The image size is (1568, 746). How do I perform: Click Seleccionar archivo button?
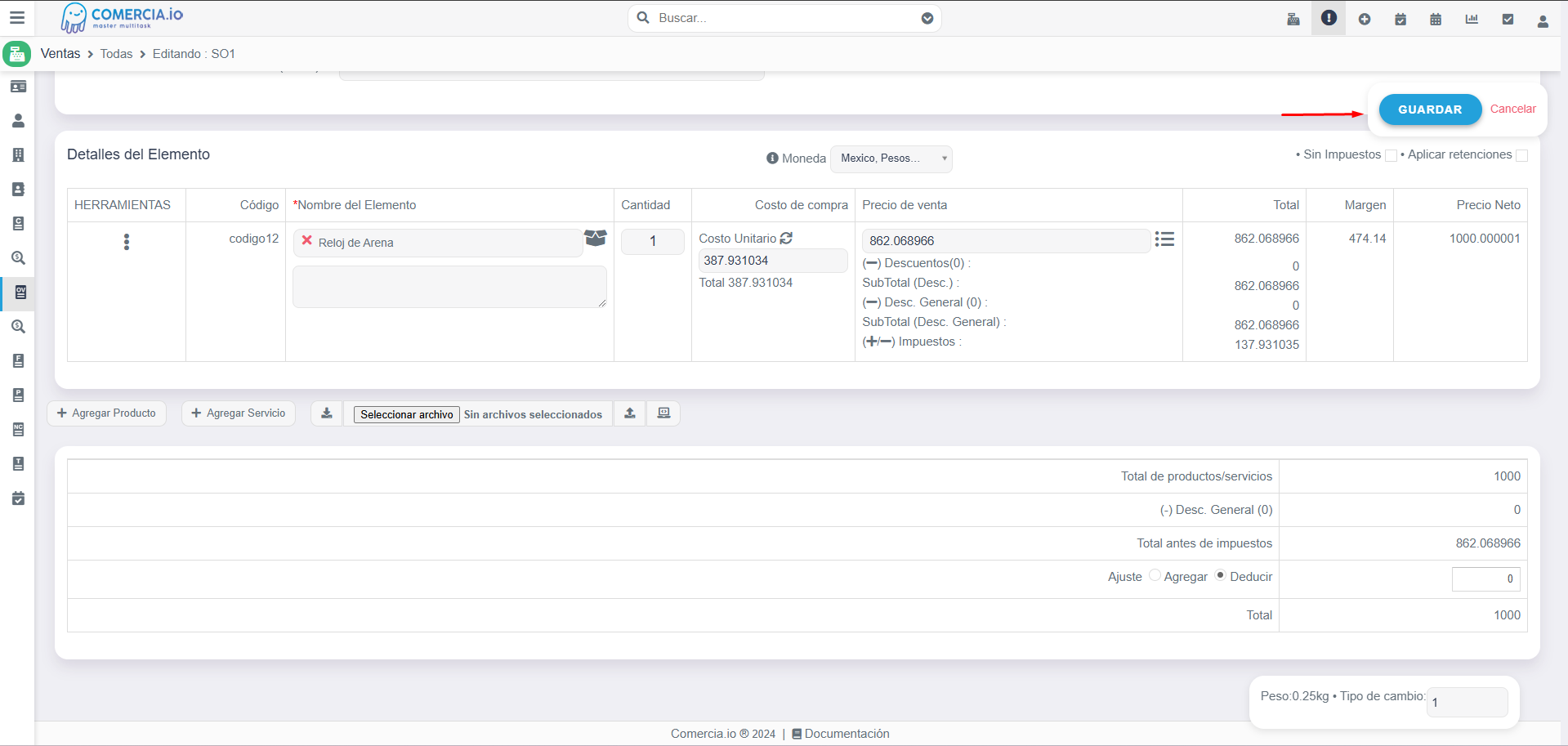407,414
